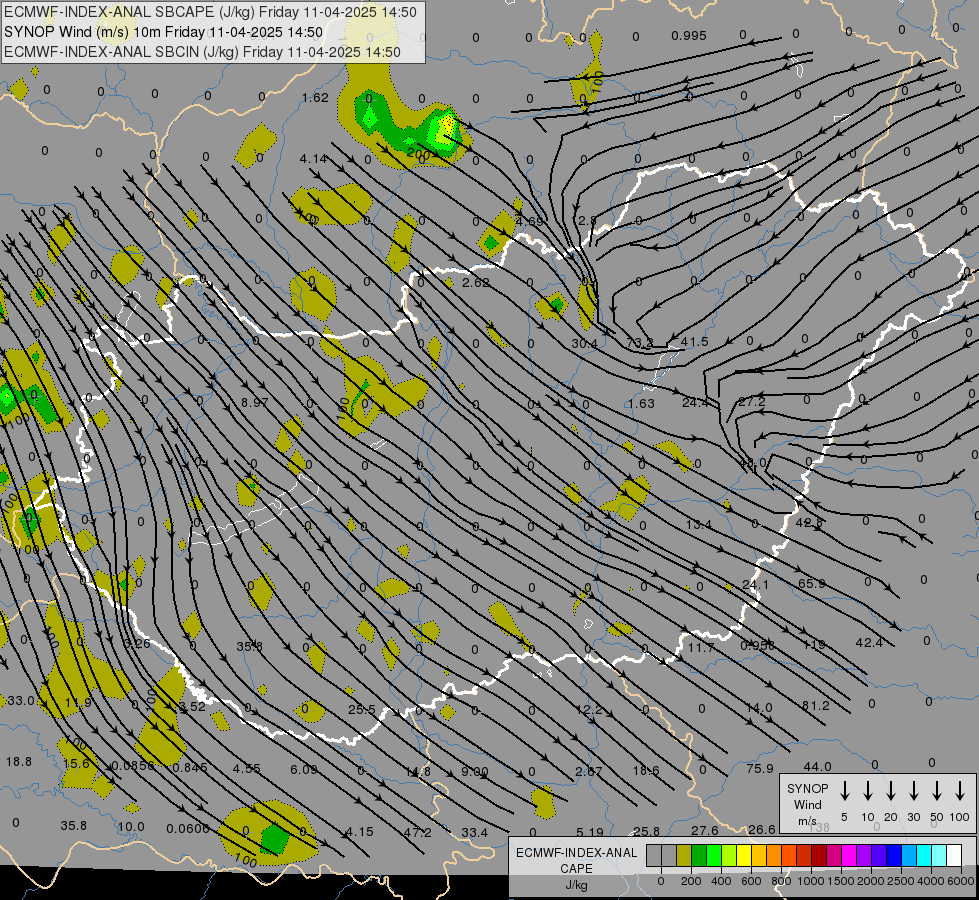Click the 47.2 value on the map

pyautogui.click(x=418, y=833)
